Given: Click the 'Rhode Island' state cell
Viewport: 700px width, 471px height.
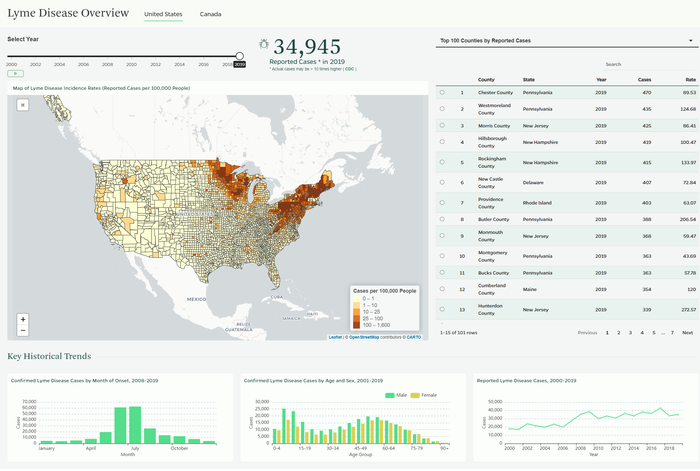Looking at the screenshot, I should pos(537,203).
